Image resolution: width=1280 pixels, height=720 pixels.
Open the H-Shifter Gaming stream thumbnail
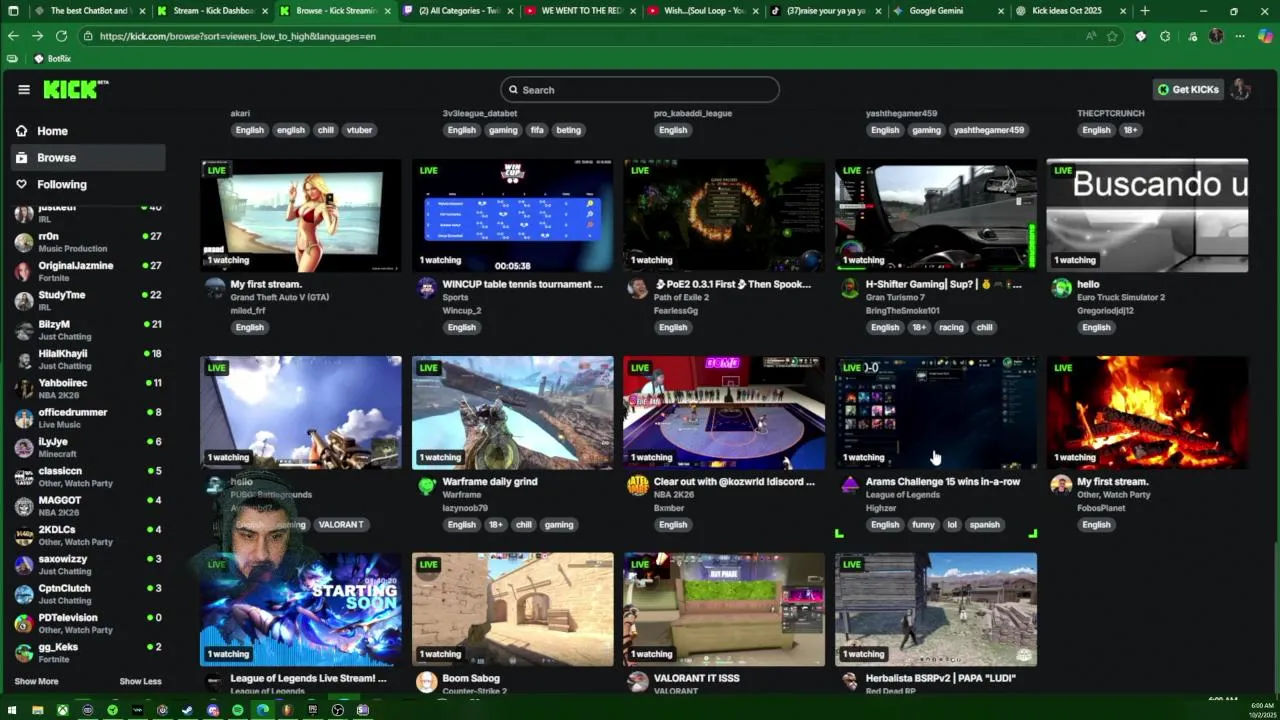936,215
